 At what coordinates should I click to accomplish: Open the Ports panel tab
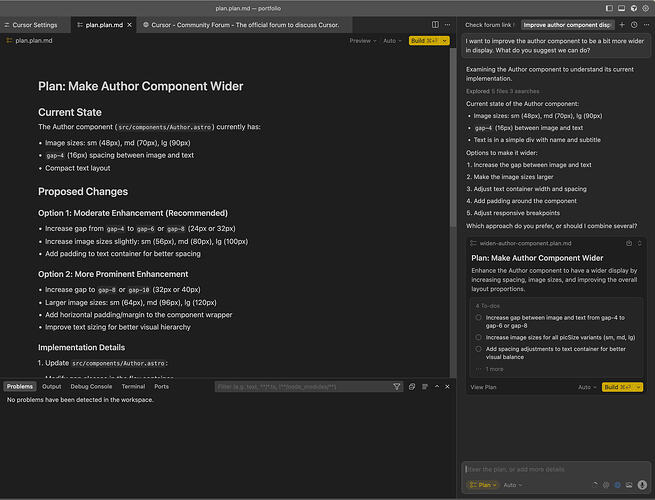pyautogui.click(x=162, y=387)
